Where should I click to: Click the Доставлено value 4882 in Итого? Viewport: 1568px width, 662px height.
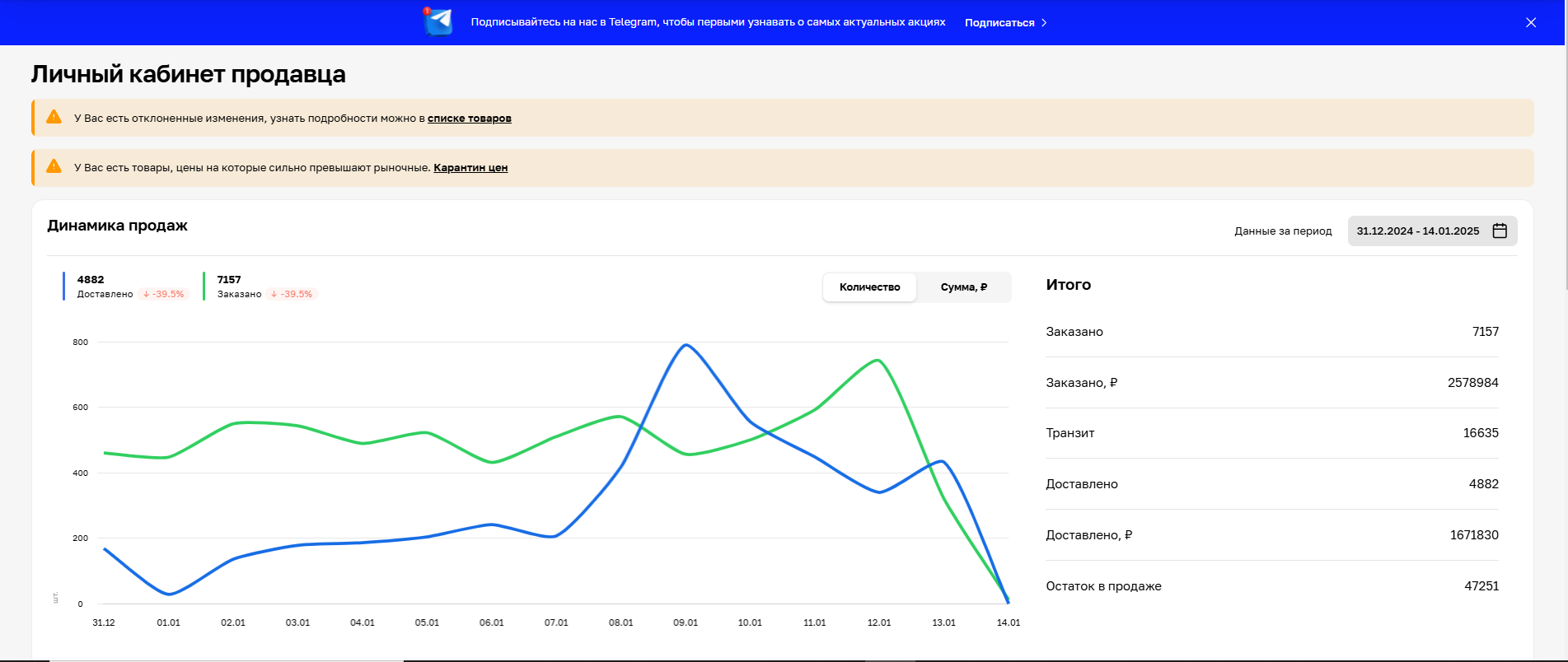tap(1483, 484)
